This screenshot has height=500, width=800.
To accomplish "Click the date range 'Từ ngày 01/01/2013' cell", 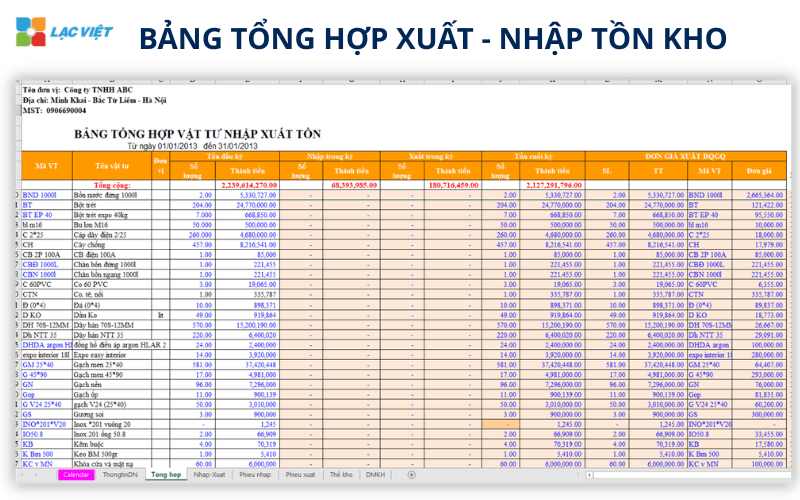I will (192, 146).
